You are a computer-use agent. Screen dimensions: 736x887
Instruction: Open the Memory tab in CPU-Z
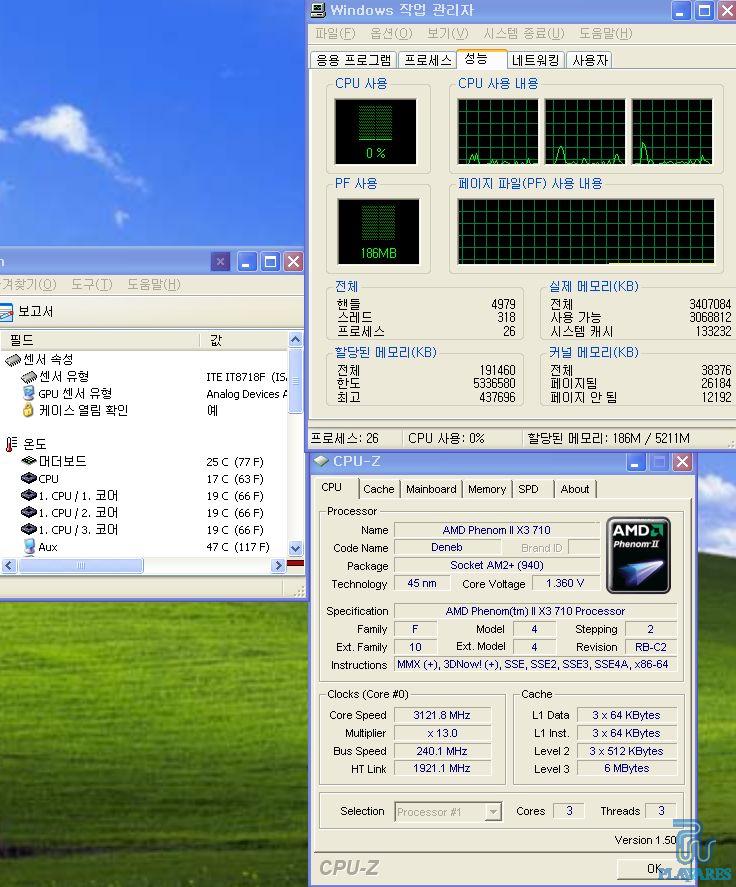pos(487,489)
